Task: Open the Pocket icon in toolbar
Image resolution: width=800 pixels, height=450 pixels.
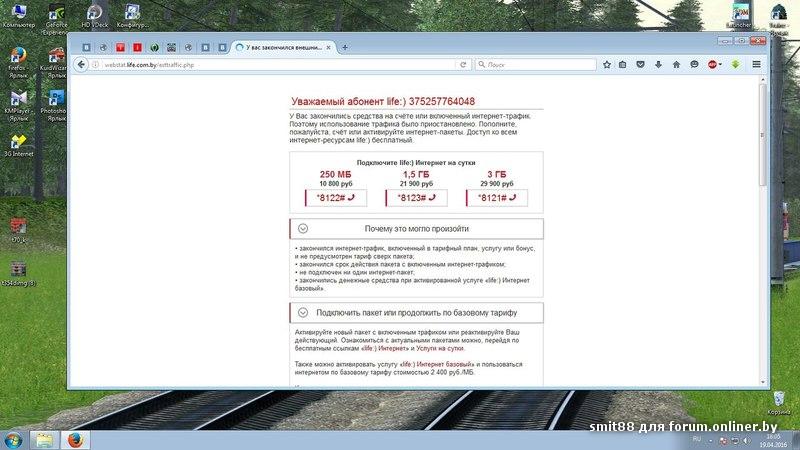Action: [x=640, y=65]
